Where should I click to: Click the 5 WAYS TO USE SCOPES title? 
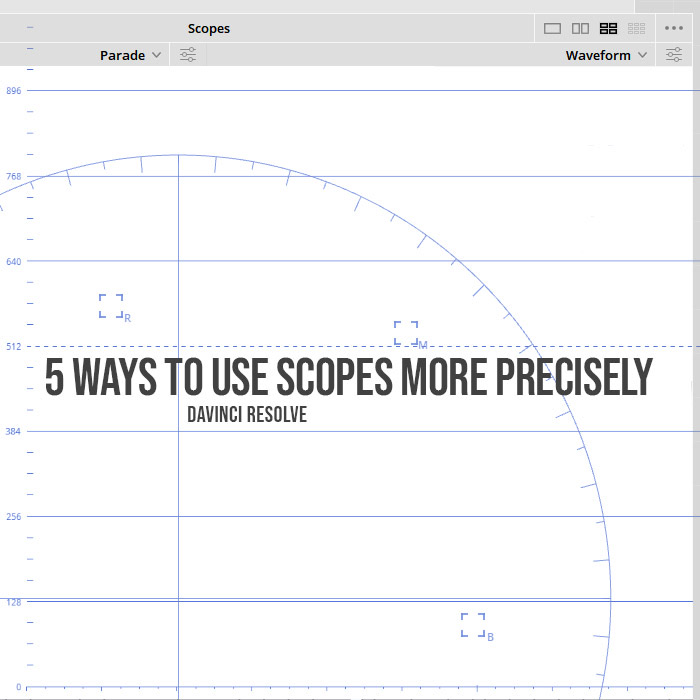point(349,377)
